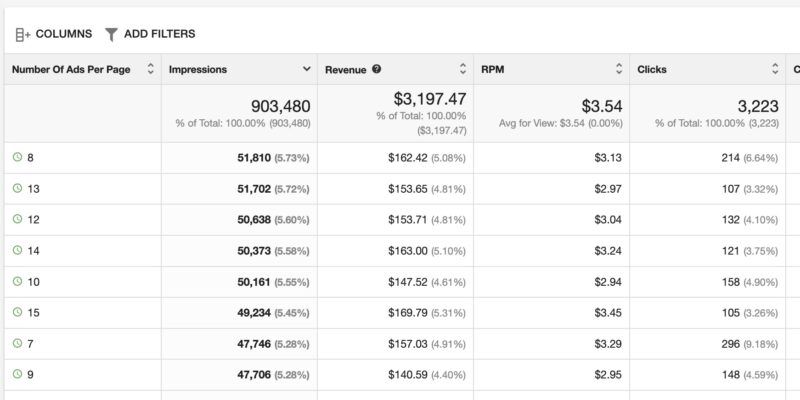Toggle sort arrows on RPM column

(619, 69)
